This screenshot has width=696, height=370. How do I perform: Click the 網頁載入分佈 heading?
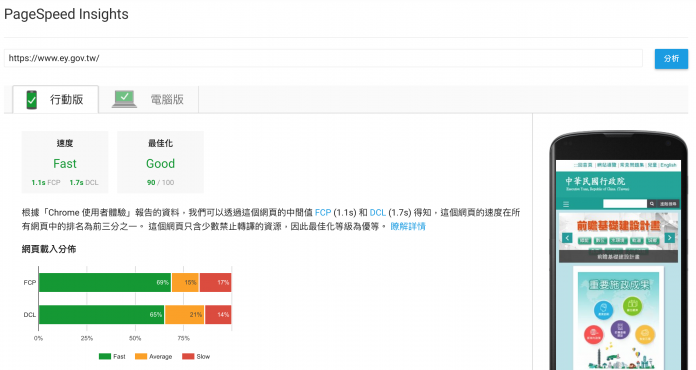tap(49, 249)
